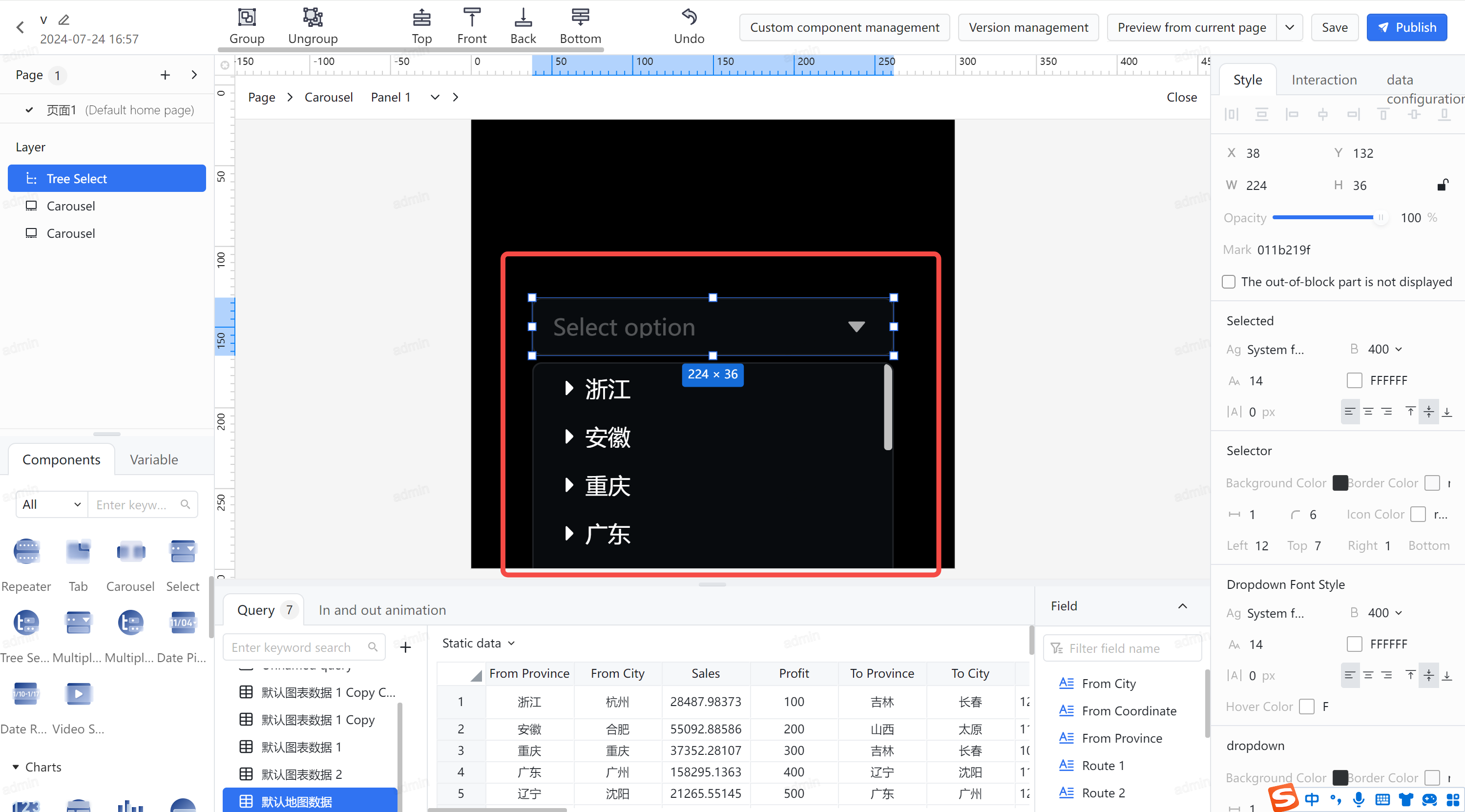Screen dimensions: 1465x812
Task: Click Preview from current page
Action: [x=1192, y=27]
